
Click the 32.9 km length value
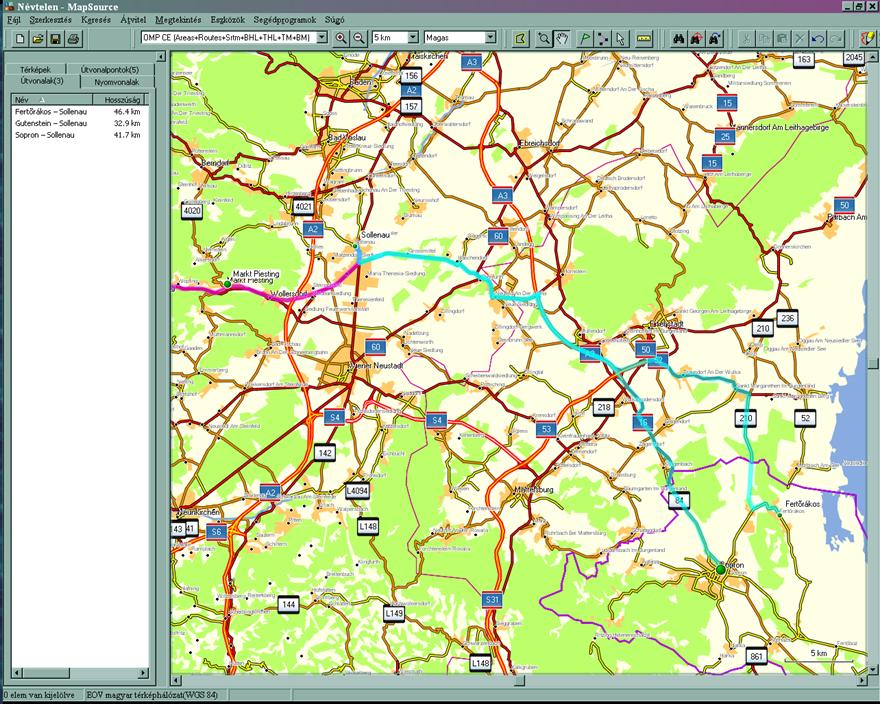[127, 124]
